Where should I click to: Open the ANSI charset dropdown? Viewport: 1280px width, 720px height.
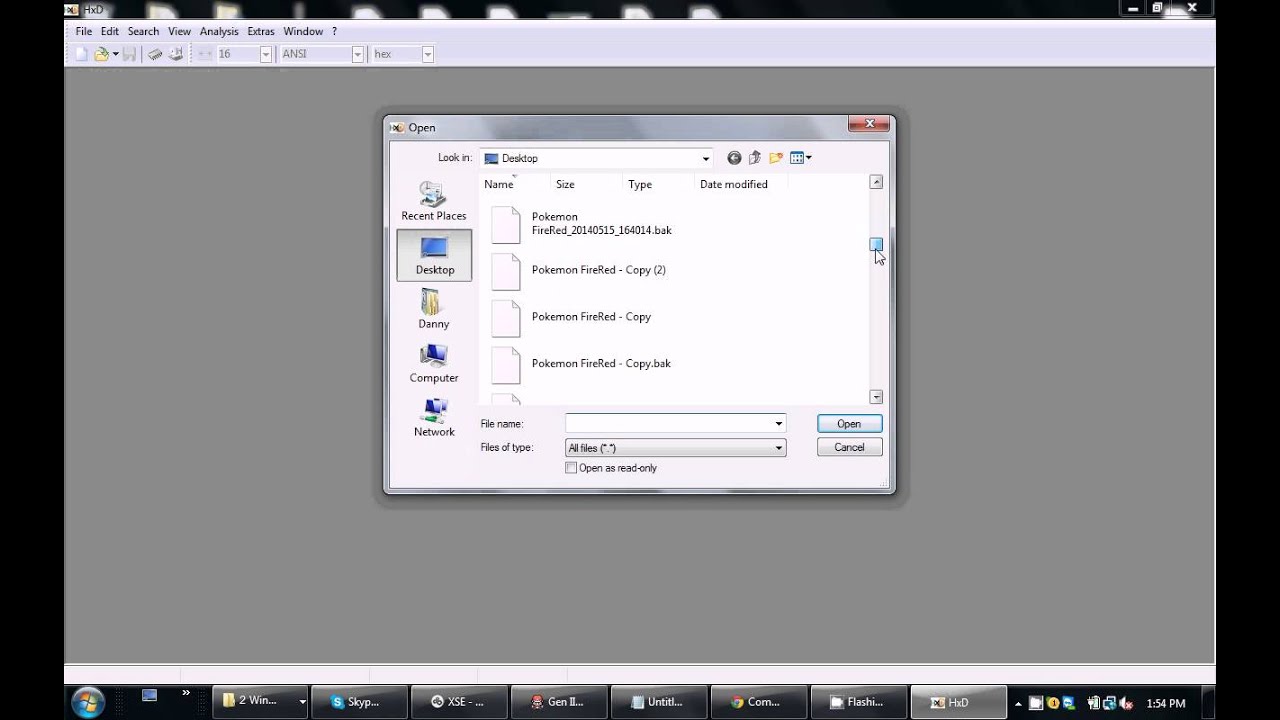point(357,54)
